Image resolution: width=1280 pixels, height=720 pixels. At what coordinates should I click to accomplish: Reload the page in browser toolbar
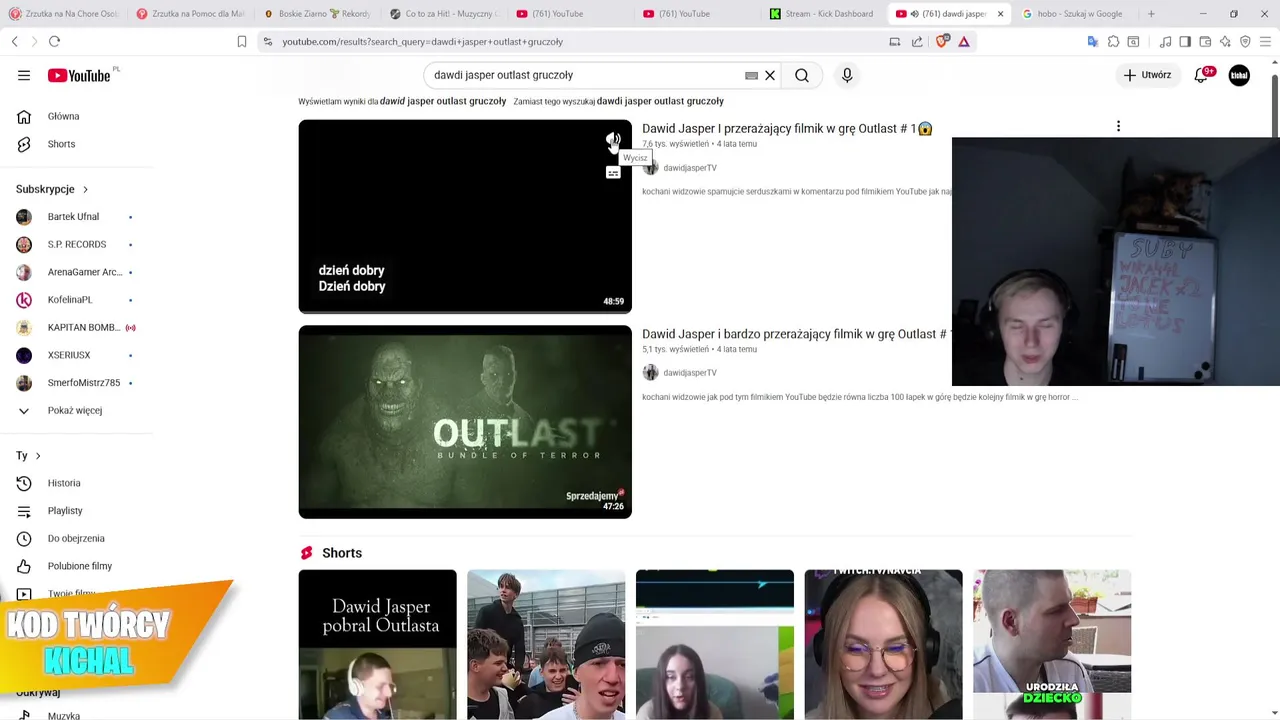click(54, 41)
